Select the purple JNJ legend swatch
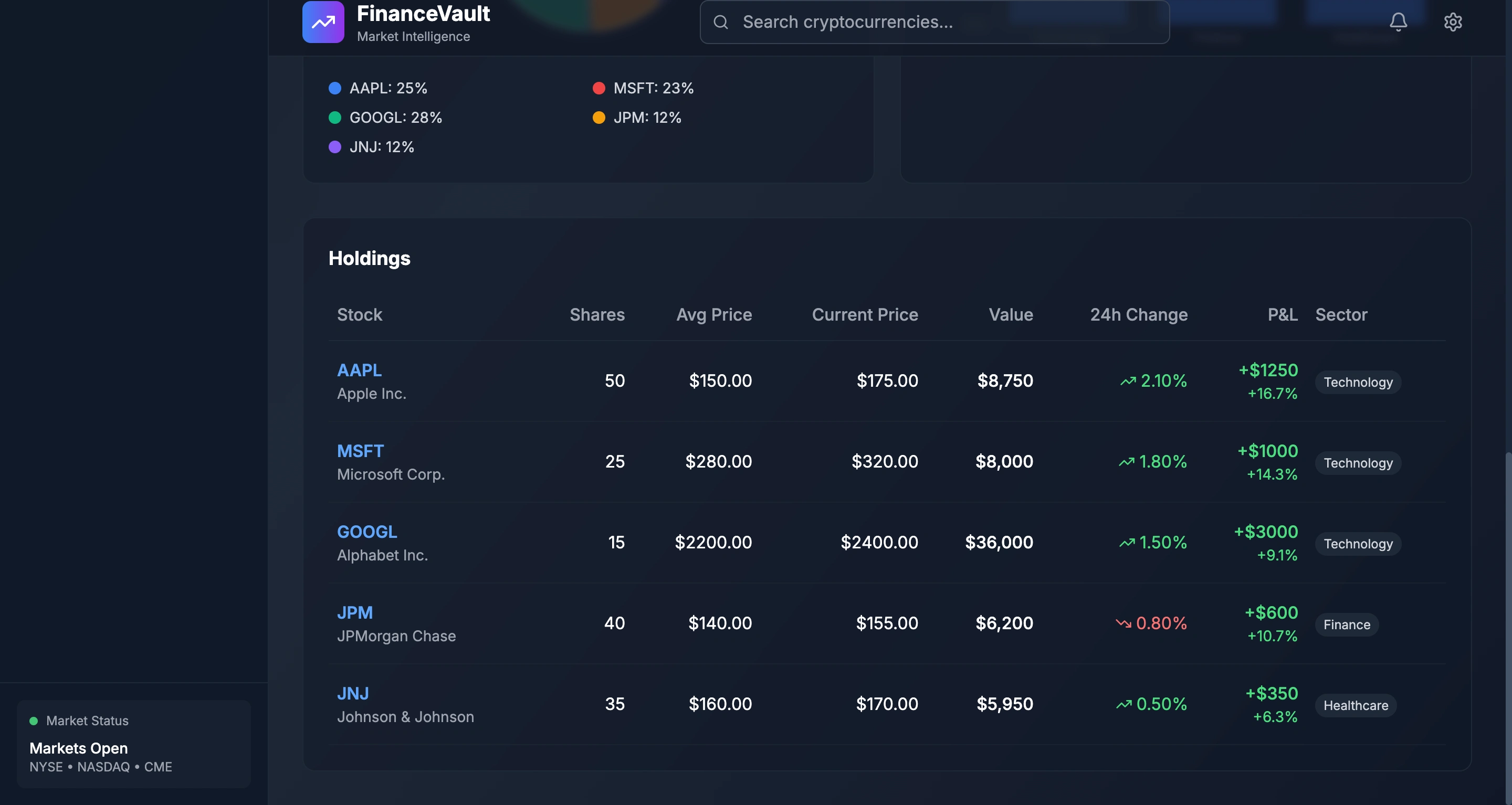Screen dimensions: 1512x805 [x=334, y=147]
